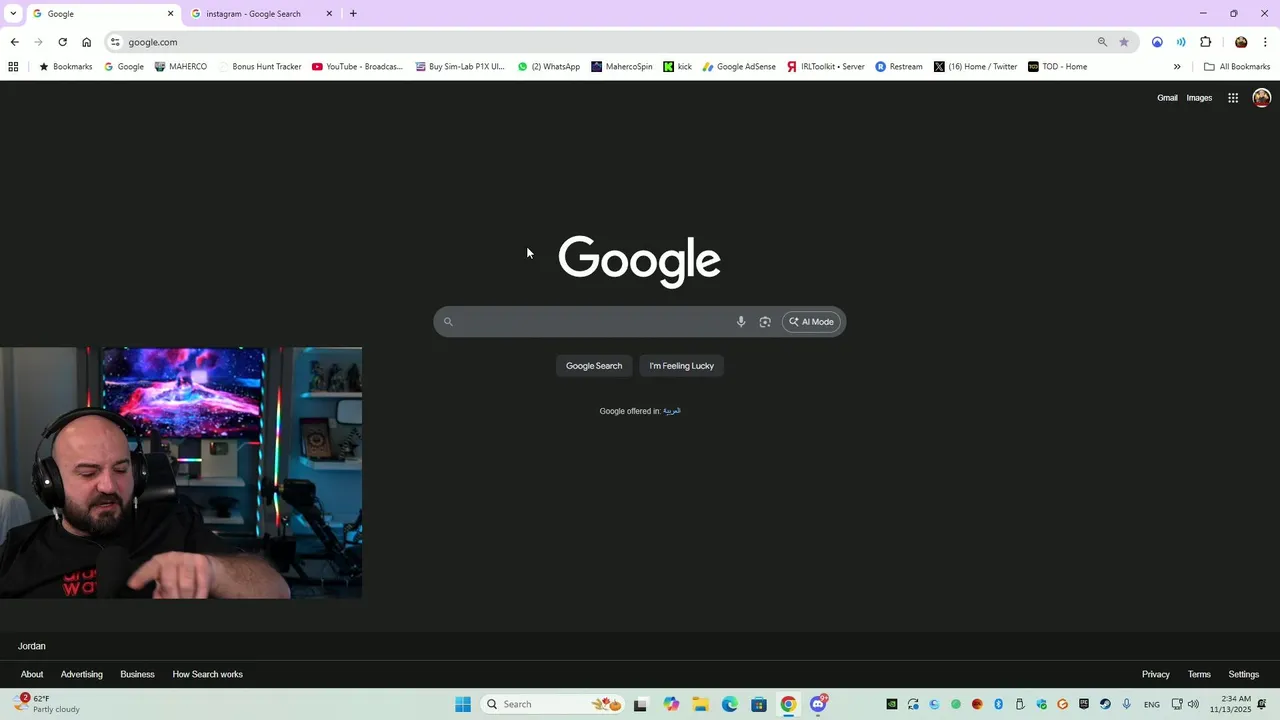View site information icon in address bar
Viewport: 1280px width, 720px height.
point(115,42)
